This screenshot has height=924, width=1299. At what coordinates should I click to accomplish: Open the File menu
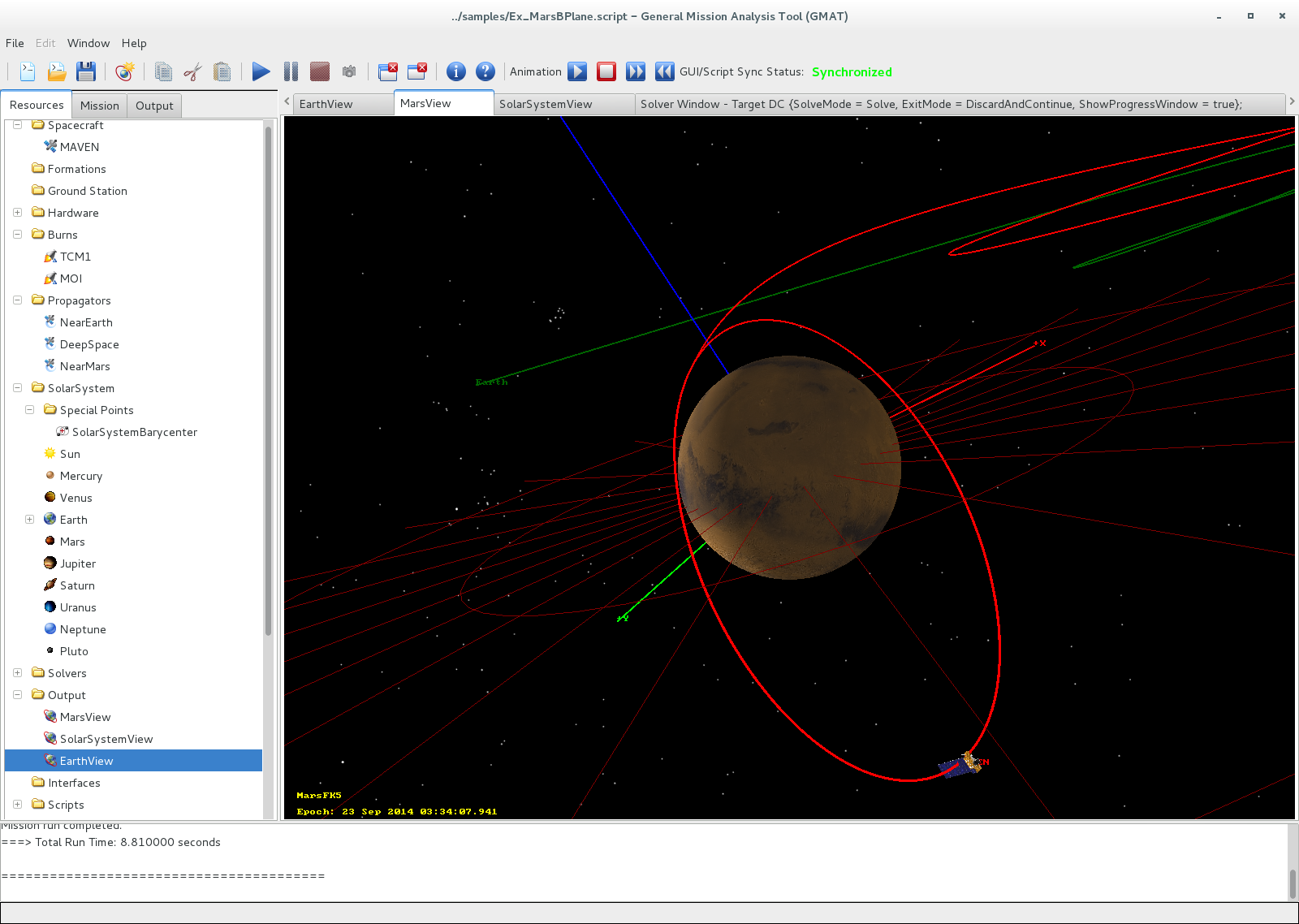(15, 43)
